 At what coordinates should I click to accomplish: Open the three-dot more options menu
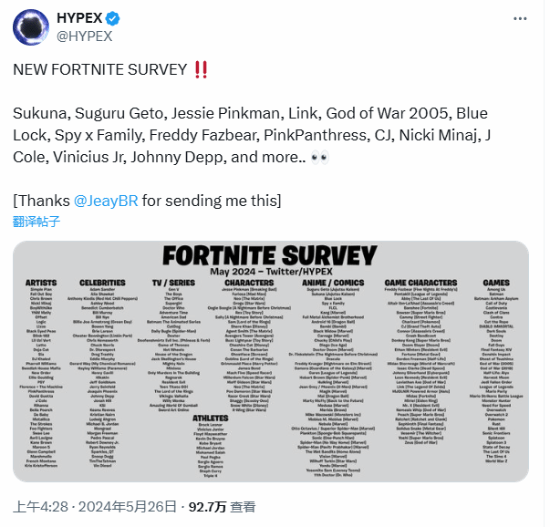pyautogui.click(x=519, y=19)
